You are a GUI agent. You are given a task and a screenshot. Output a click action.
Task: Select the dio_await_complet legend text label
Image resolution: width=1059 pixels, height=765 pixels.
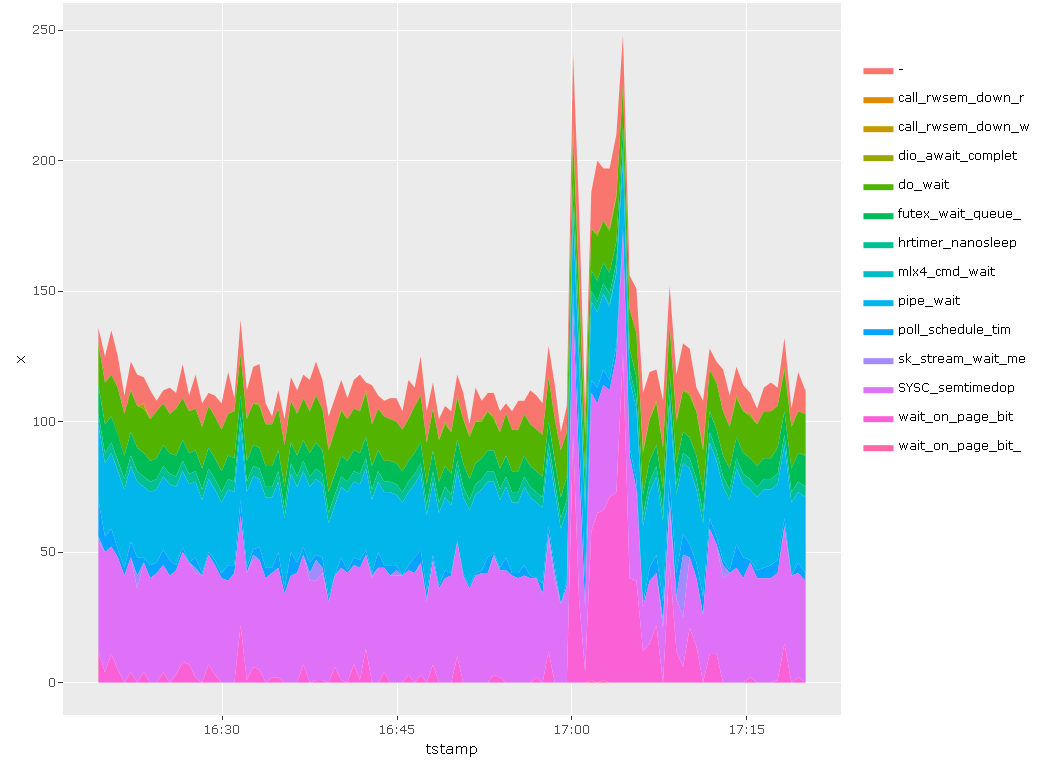957,156
